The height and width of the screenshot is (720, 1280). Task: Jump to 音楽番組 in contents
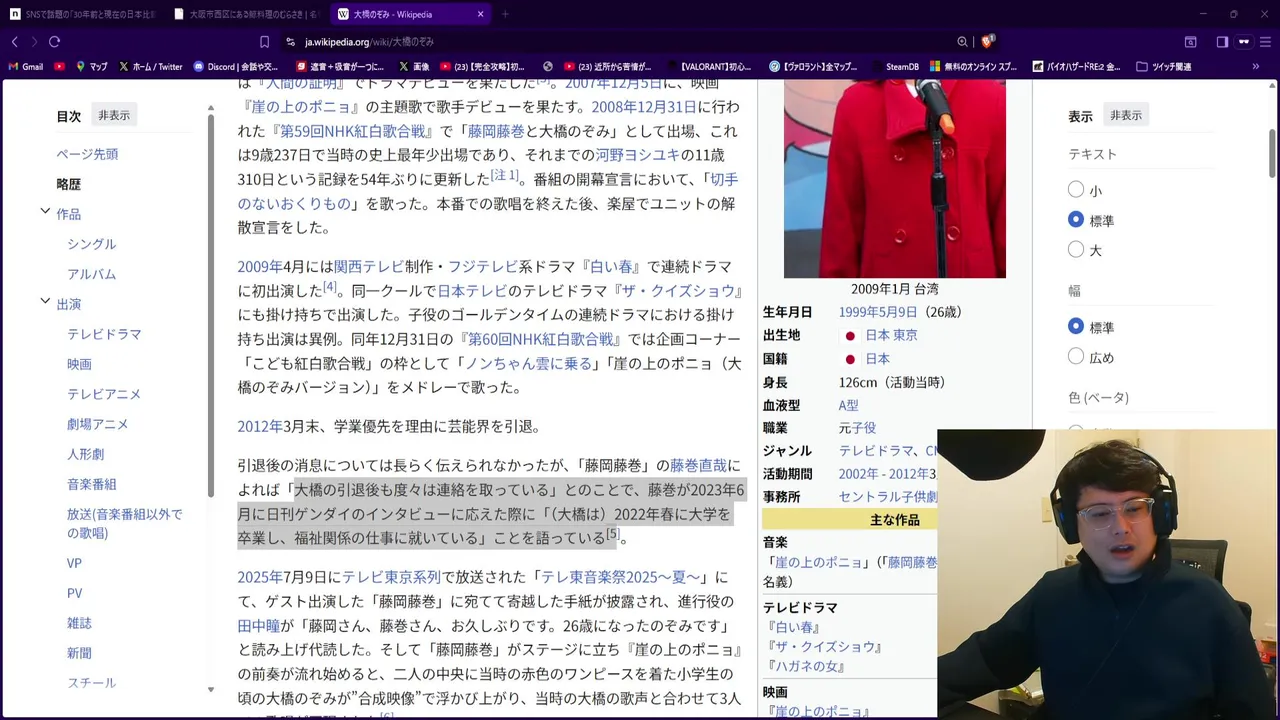pyautogui.click(x=92, y=484)
